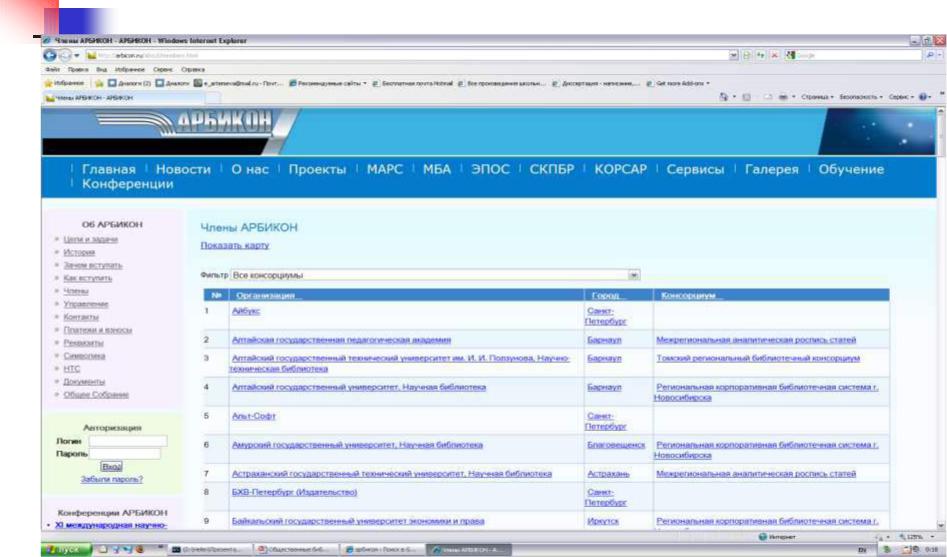Image resolution: width=947 pixels, height=557 pixels.
Task: Open the Общественные биб... taskbar button
Action: click(x=293, y=550)
